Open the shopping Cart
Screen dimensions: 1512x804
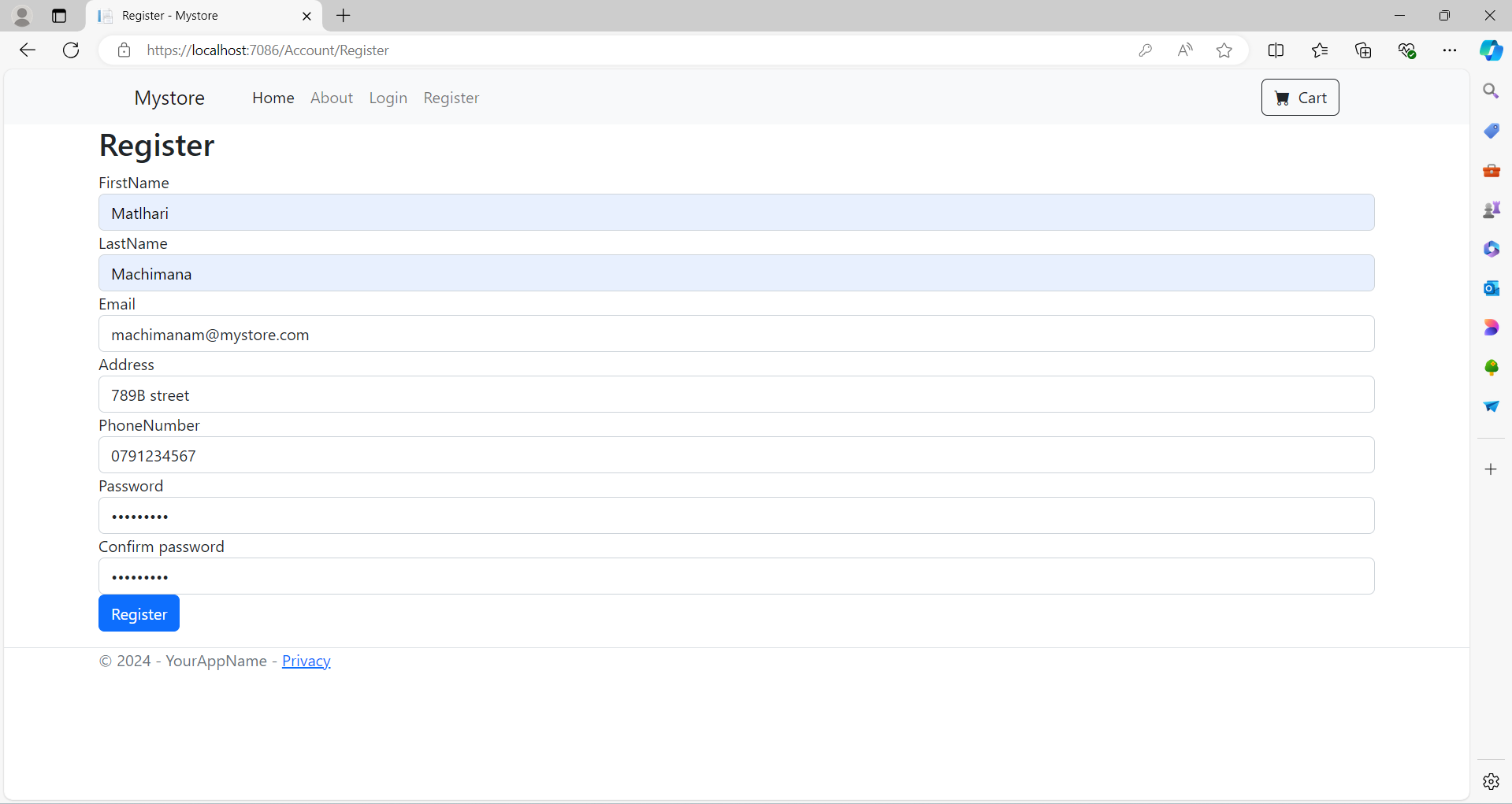[x=1300, y=98]
